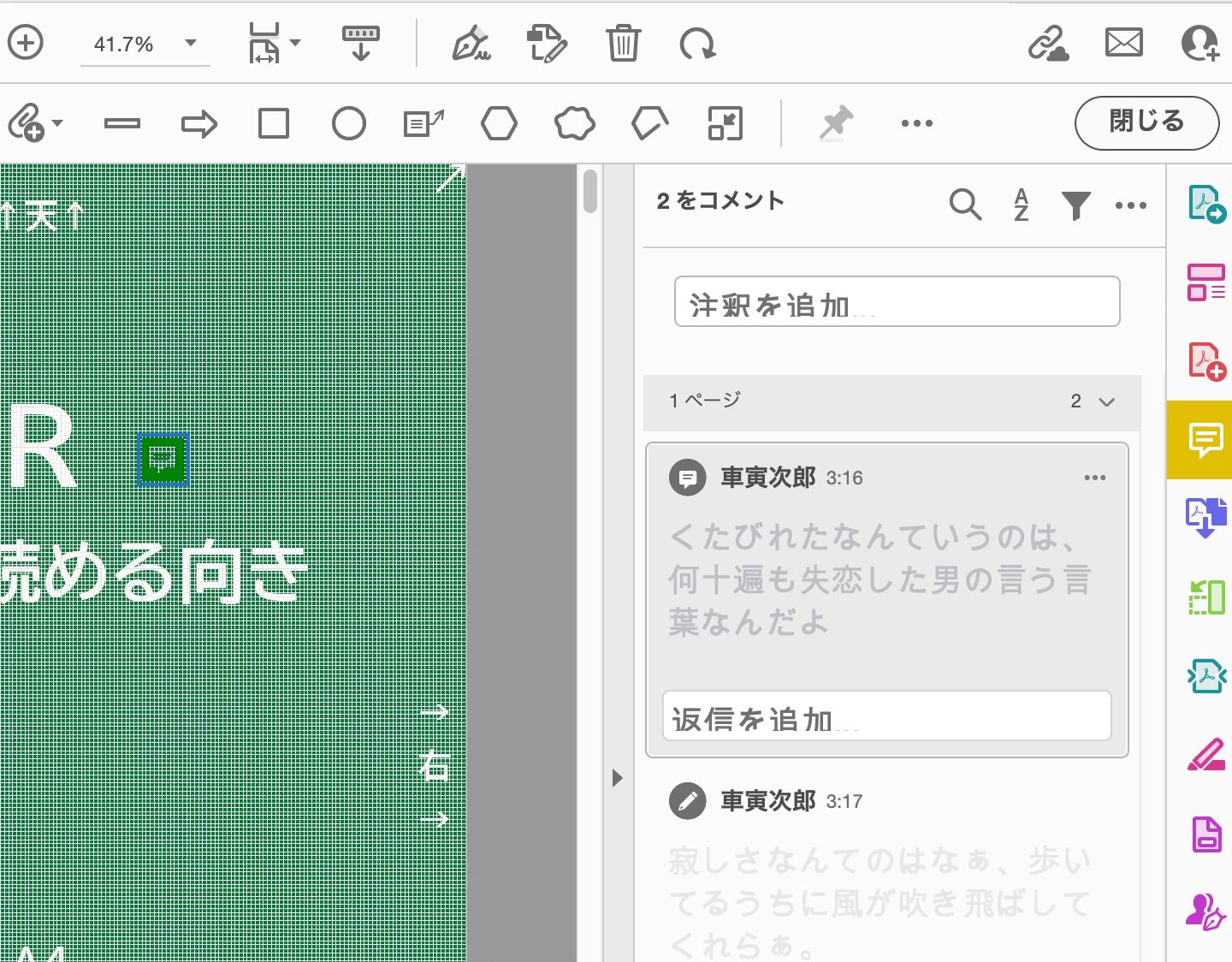Image resolution: width=1232 pixels, height=962 pixels.
Task: Open the 41.7% zoom level dropdown
Action: click(145, 44)
